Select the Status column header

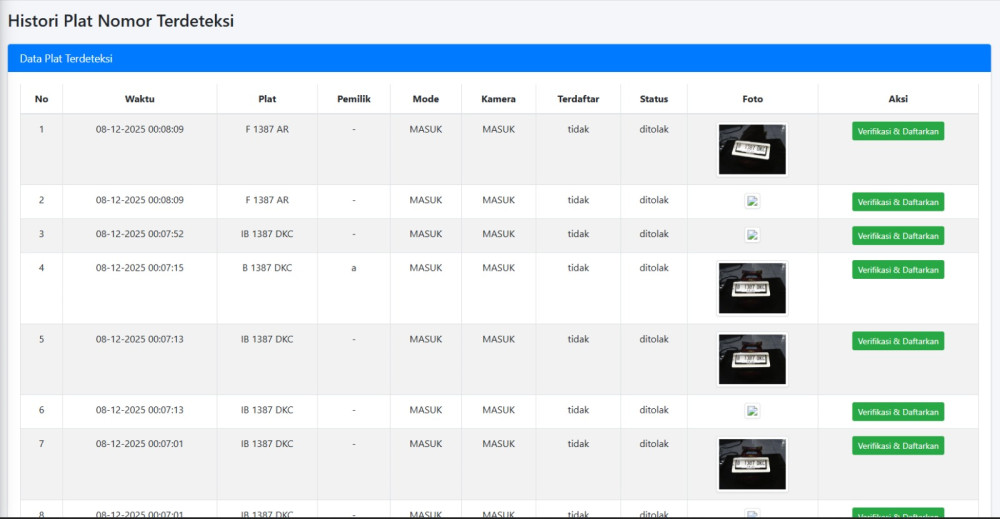click(654, 99)
